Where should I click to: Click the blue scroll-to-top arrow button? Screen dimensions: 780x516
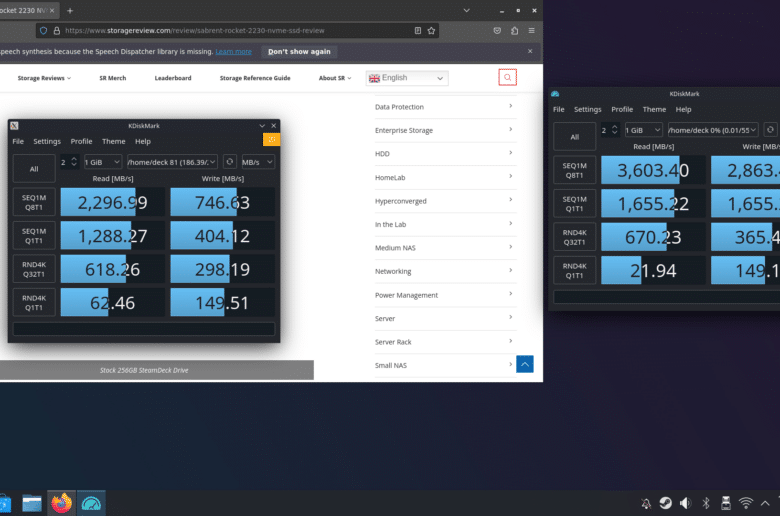coord(525,364)
